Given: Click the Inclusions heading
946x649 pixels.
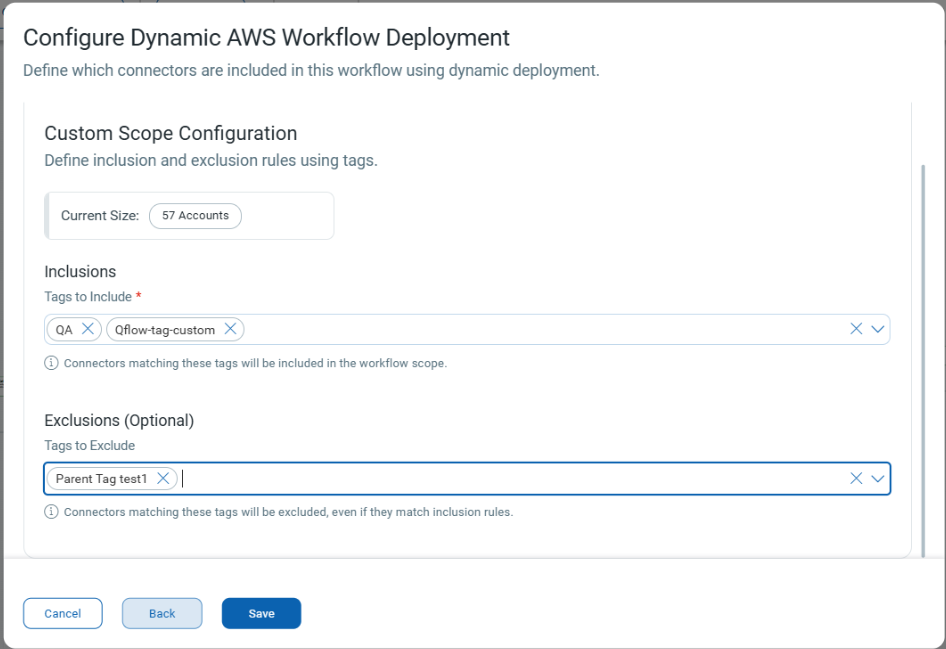Looking at the screenshot, I should point(80,271).
